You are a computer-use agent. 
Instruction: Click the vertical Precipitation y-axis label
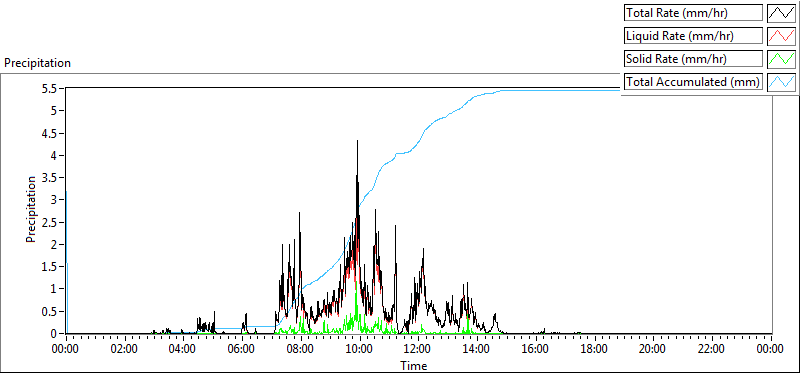[x=31, y=209]
